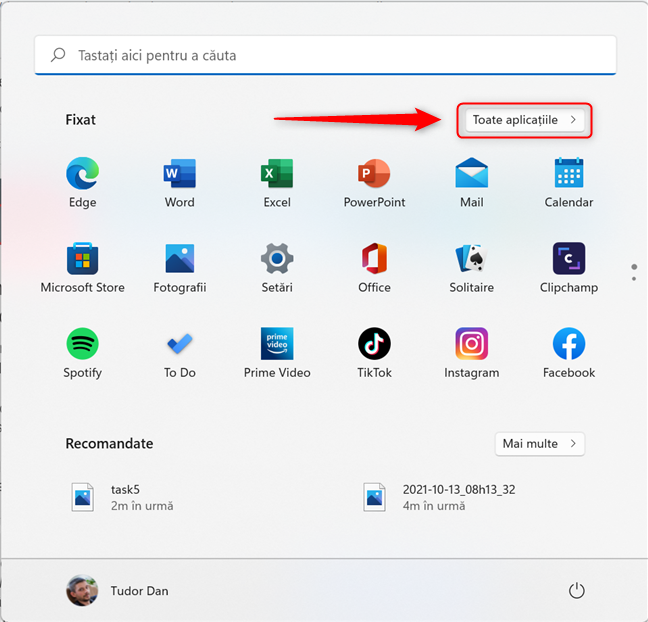Open the Mail app
The image size is (648, 622).
tap(472, 182)
